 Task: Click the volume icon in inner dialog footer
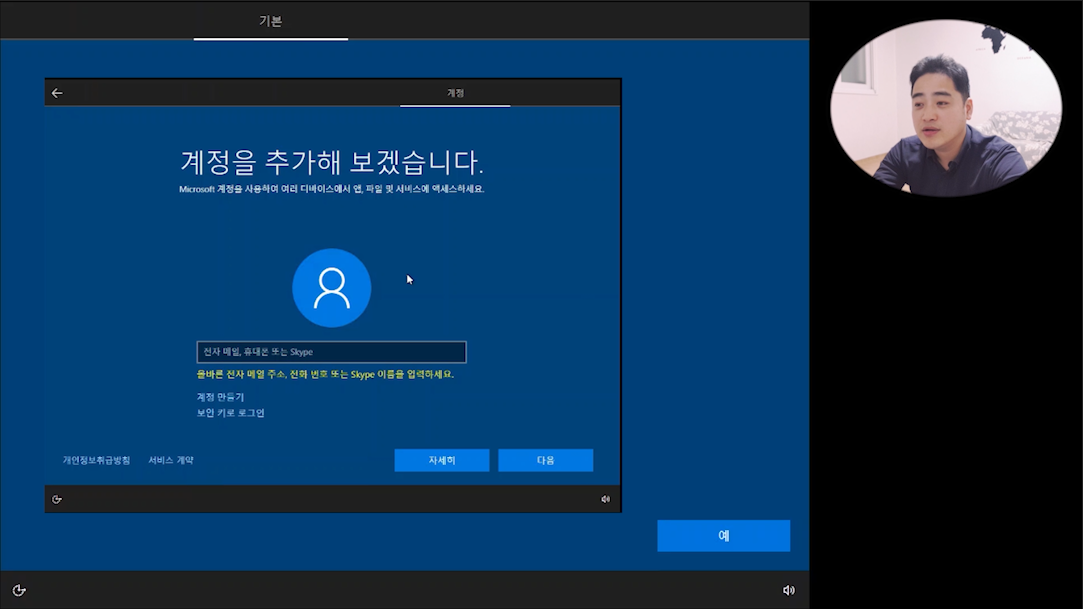coord(606,499)
